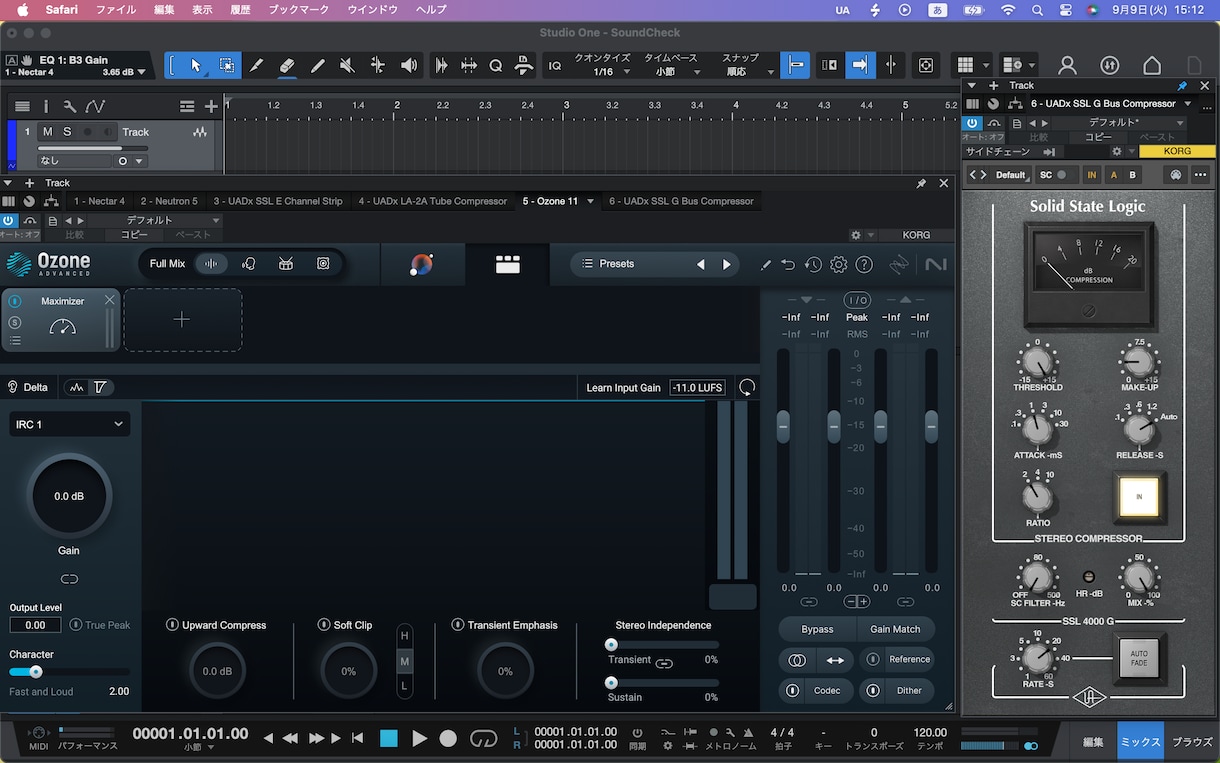Click the Learn Input Gain refresh icon
1220x763 pixels.
point(747,388)
